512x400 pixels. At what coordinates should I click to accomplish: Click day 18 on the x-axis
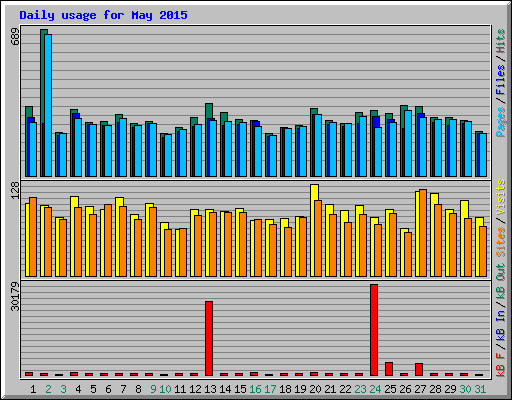tap(285, 389)
